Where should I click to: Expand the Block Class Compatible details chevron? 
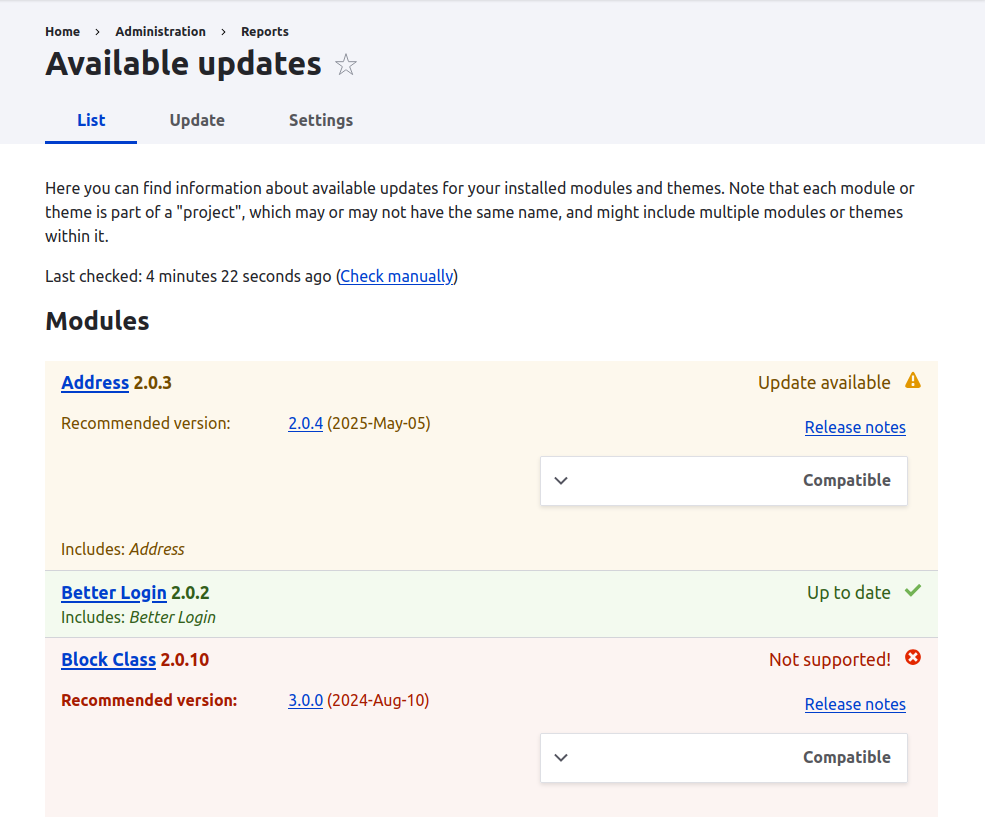561,758
